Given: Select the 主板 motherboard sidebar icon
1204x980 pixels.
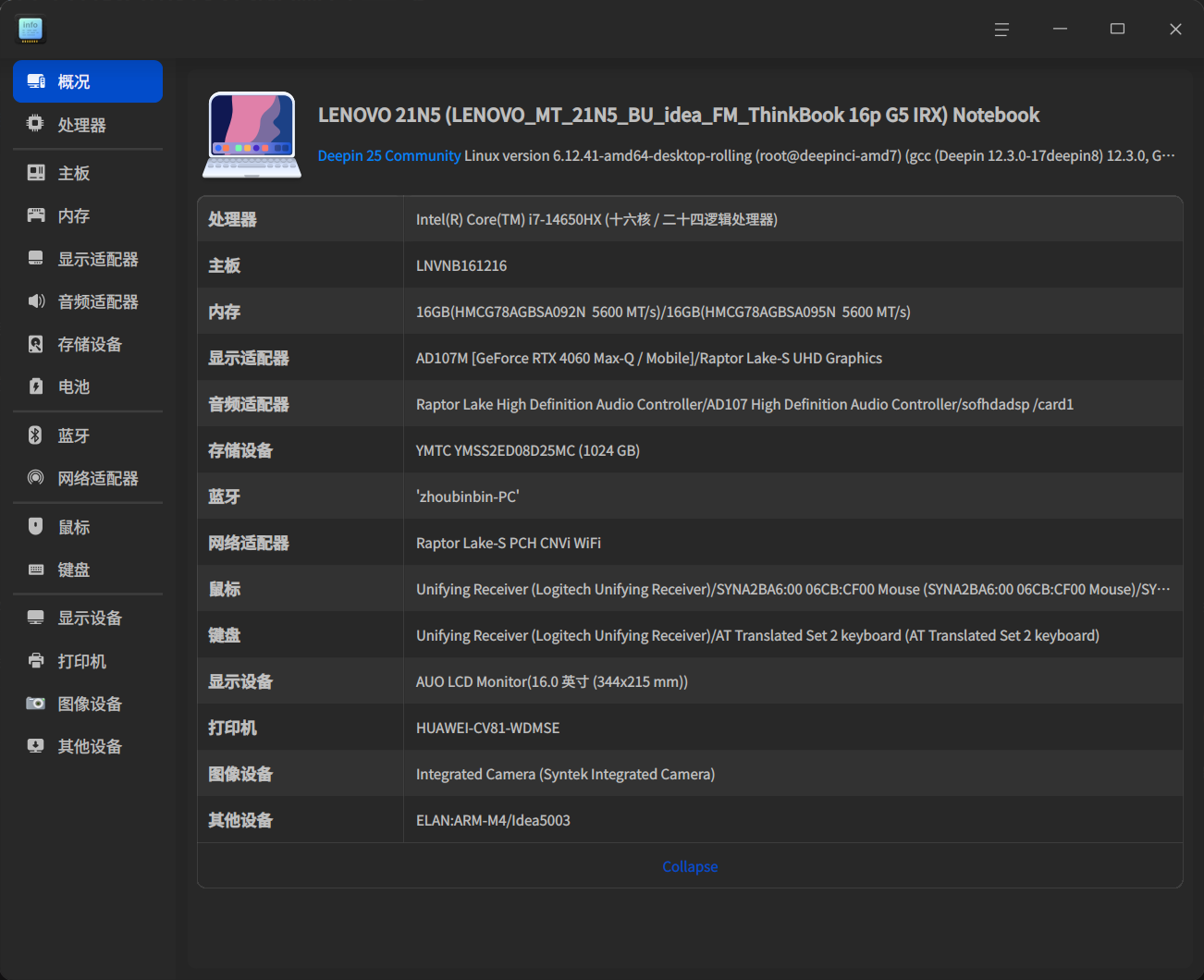Looking at the screenshot, I should pos(36,173).
